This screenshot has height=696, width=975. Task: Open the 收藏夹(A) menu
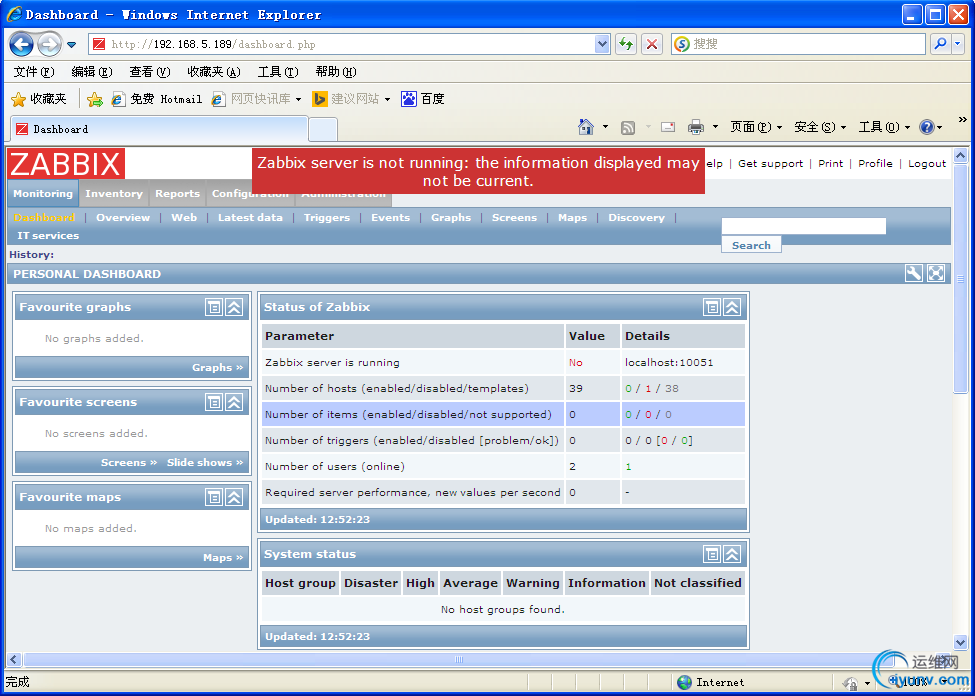(214, 72)
